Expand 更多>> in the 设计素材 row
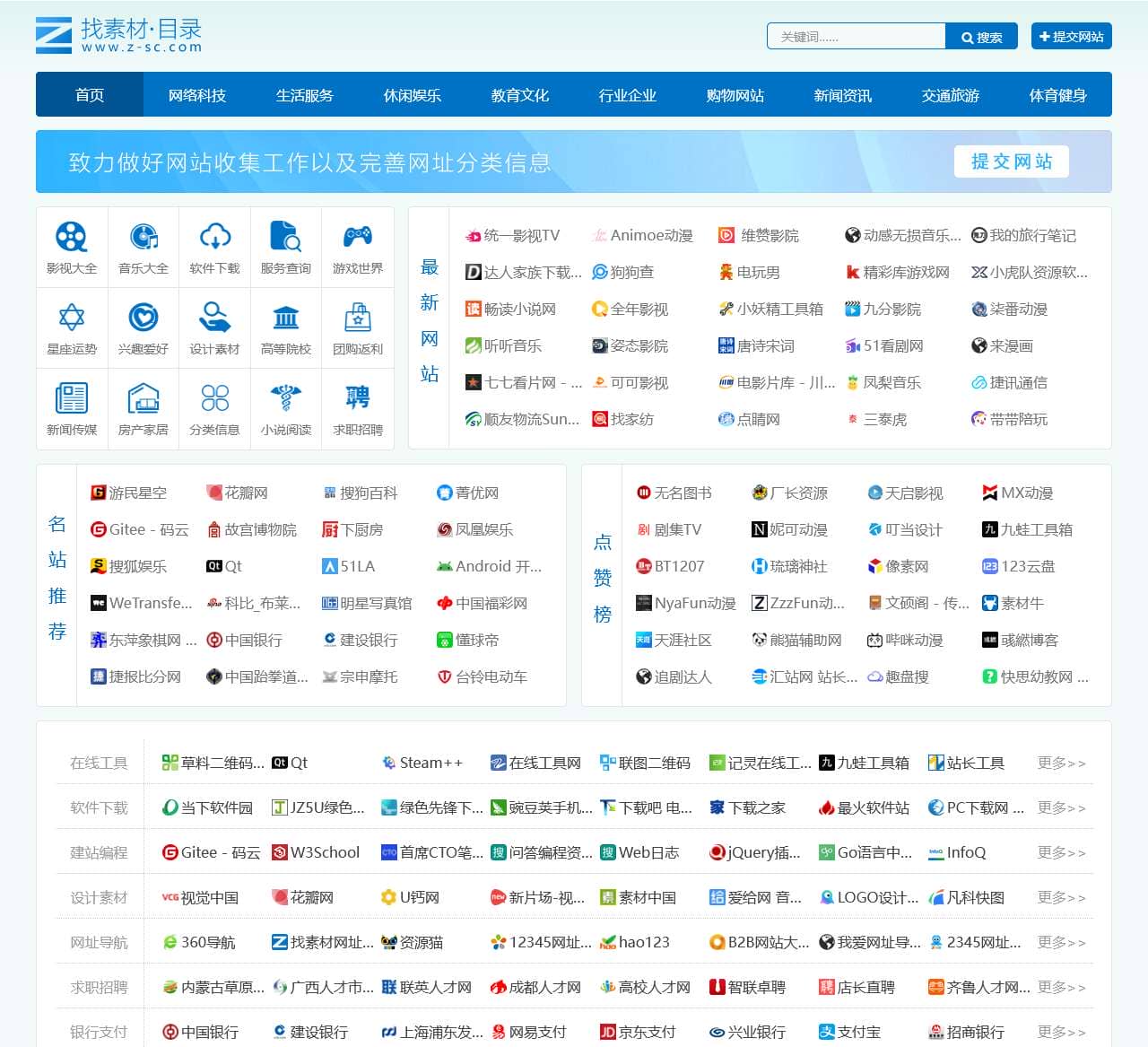 (1062, 897)
